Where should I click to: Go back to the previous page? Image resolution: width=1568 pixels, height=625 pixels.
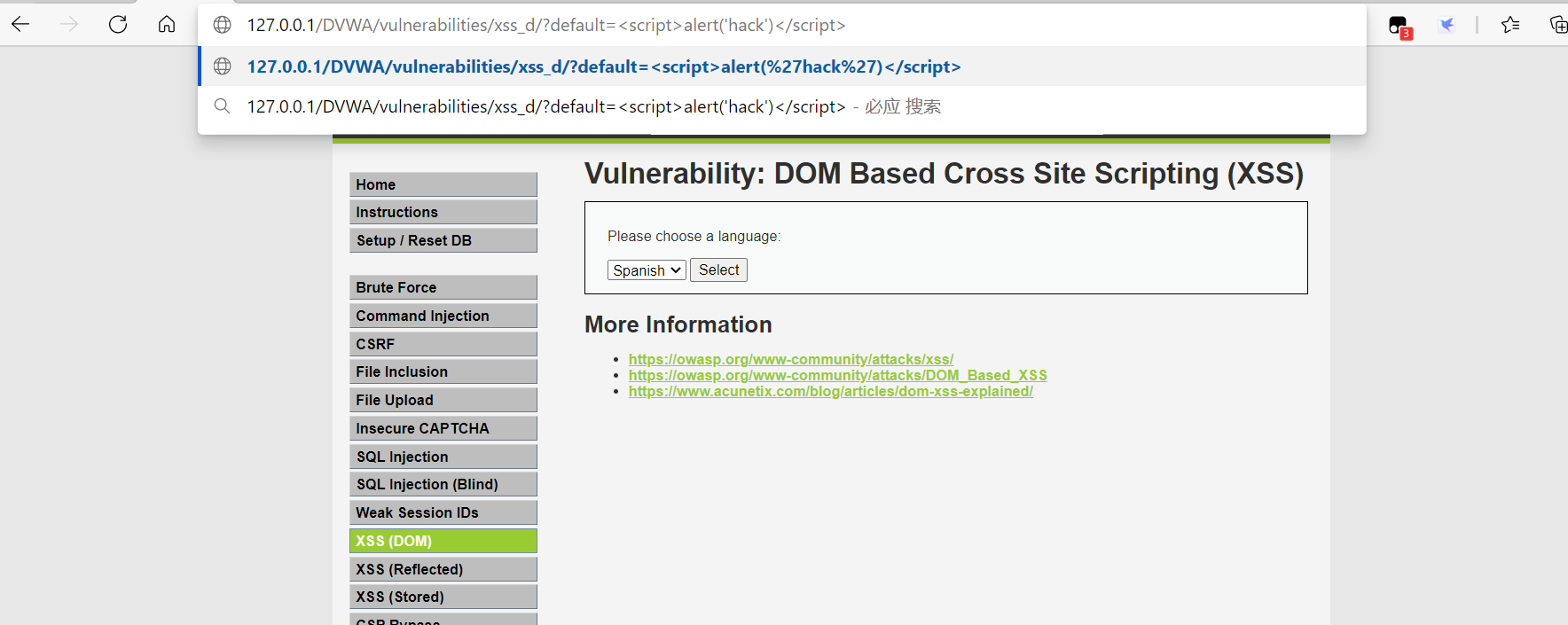tap(20, 24)
